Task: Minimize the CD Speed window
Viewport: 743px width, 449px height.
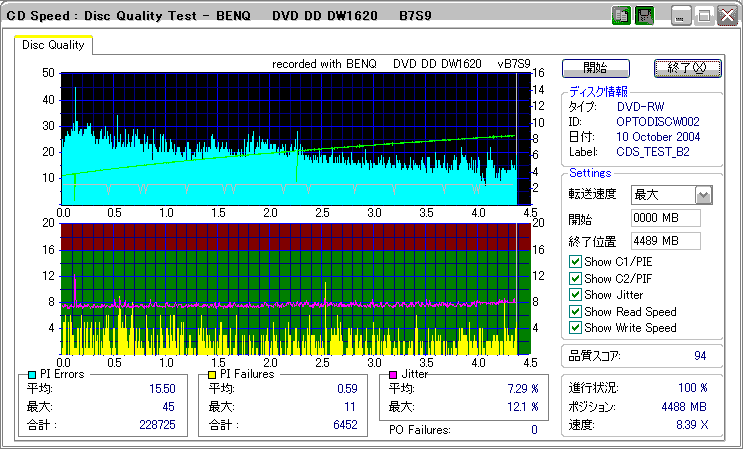Action: [x=681, y=16]
